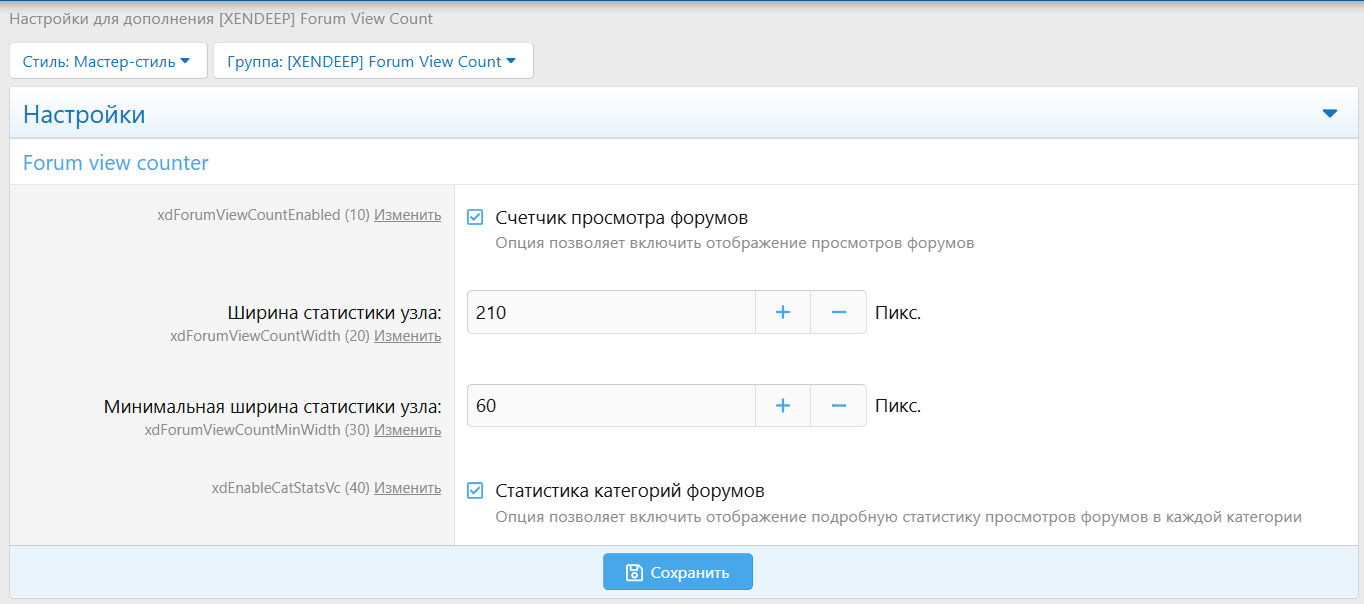Increase node statistics width with plus button
The image size is (1364, 604).
coord(782,313)
